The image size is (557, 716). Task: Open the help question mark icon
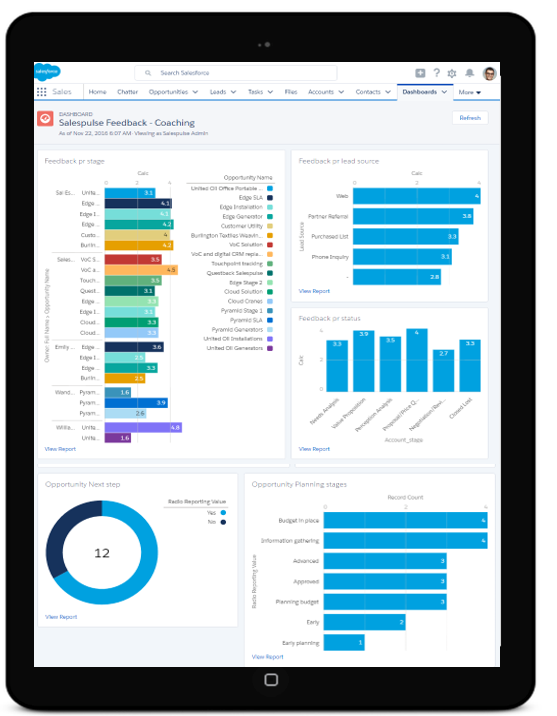pos(437,73)
